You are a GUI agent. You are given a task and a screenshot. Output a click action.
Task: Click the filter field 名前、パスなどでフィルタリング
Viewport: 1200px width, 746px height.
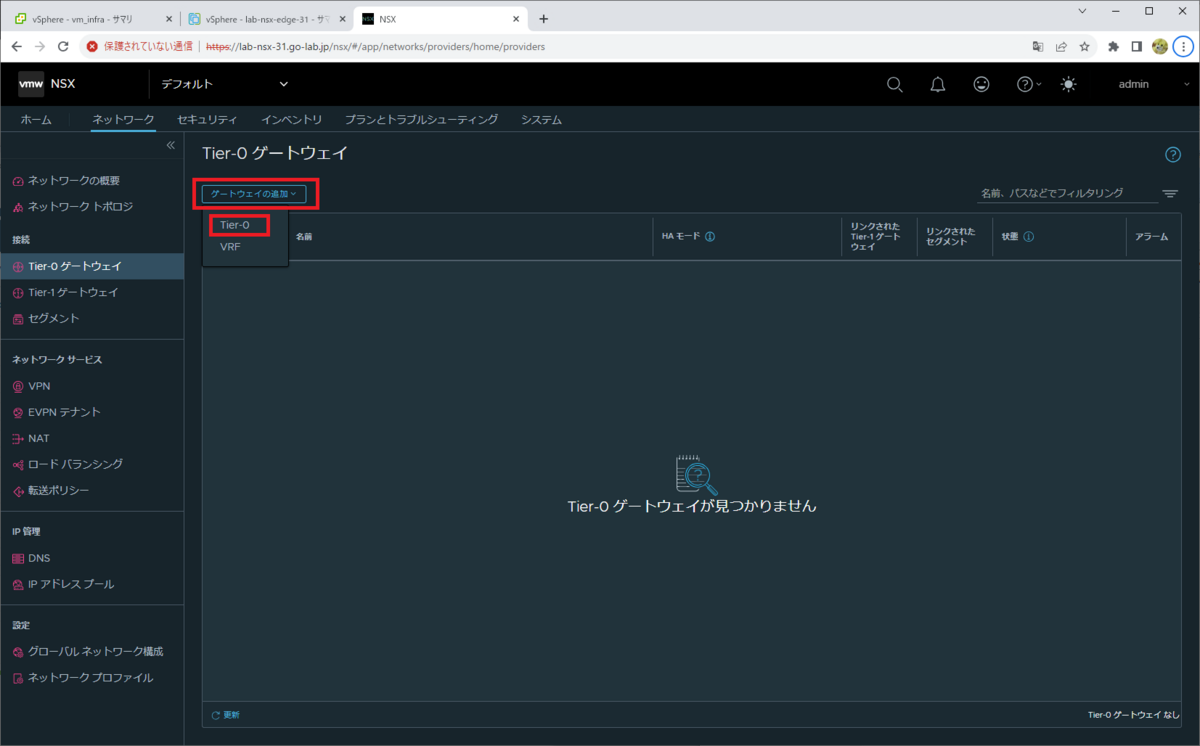click(x=1065, y=193)
